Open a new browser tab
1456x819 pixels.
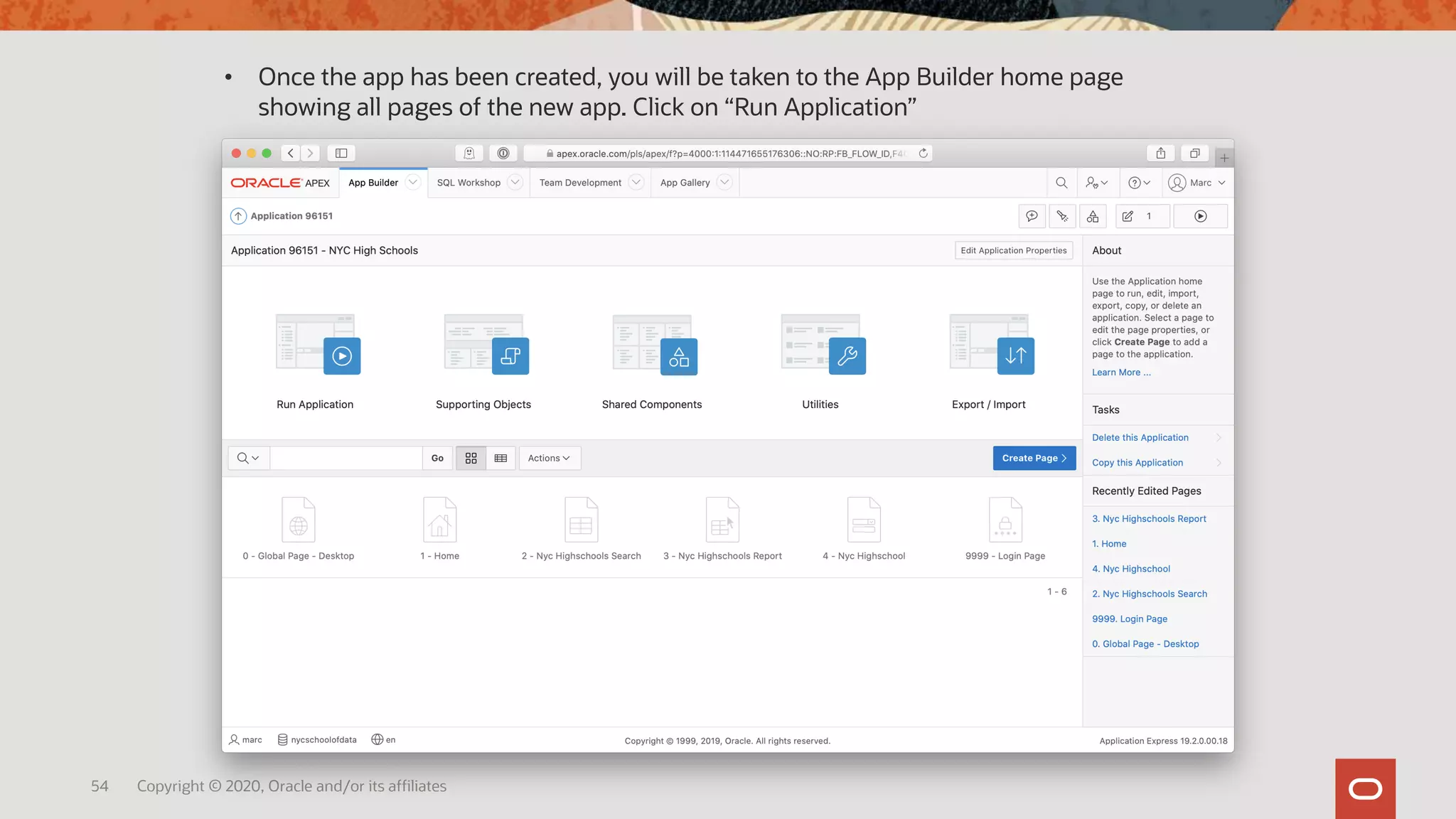[x=1224, y=158]
